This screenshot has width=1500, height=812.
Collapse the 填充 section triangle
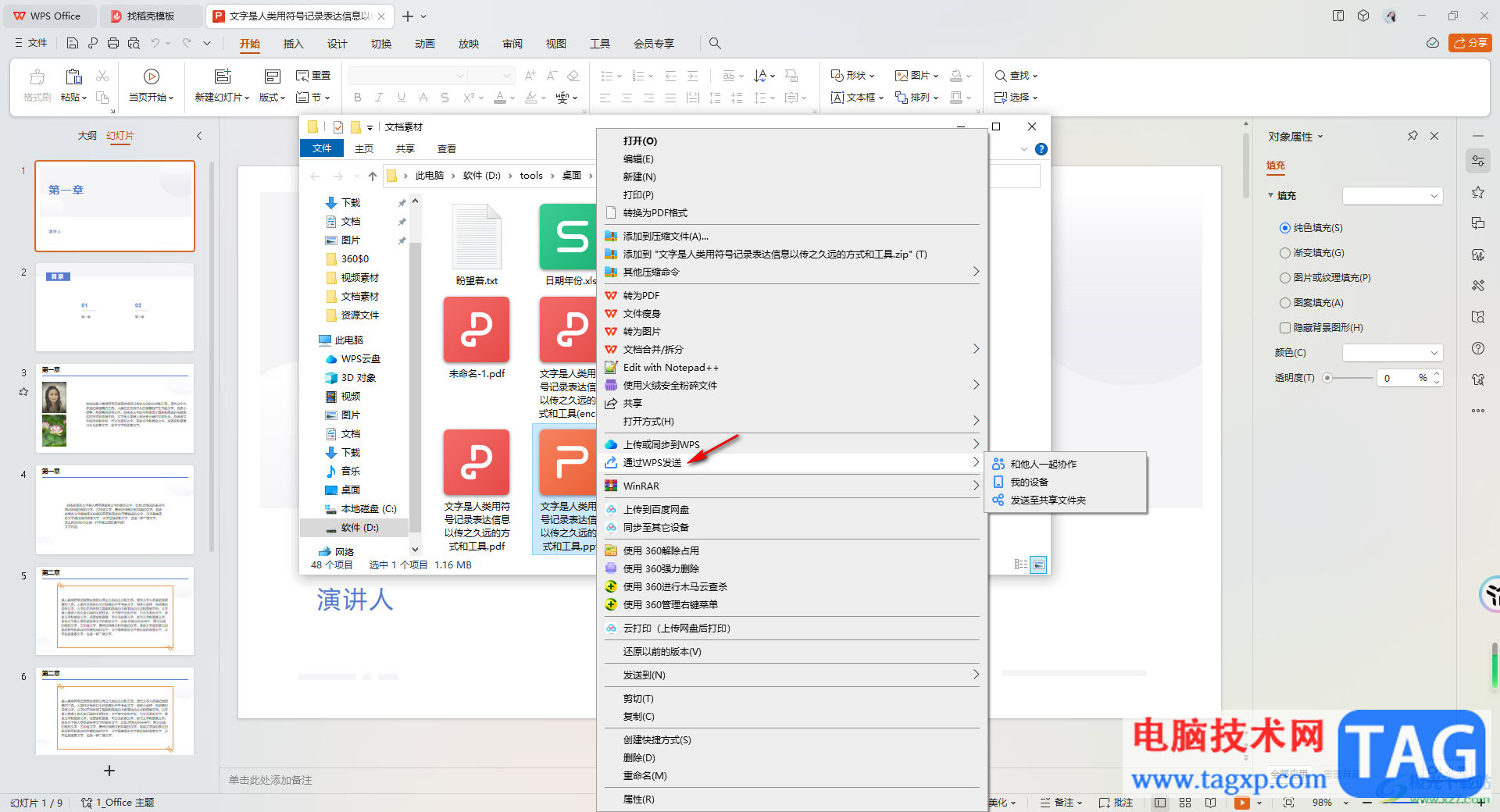1271,195
